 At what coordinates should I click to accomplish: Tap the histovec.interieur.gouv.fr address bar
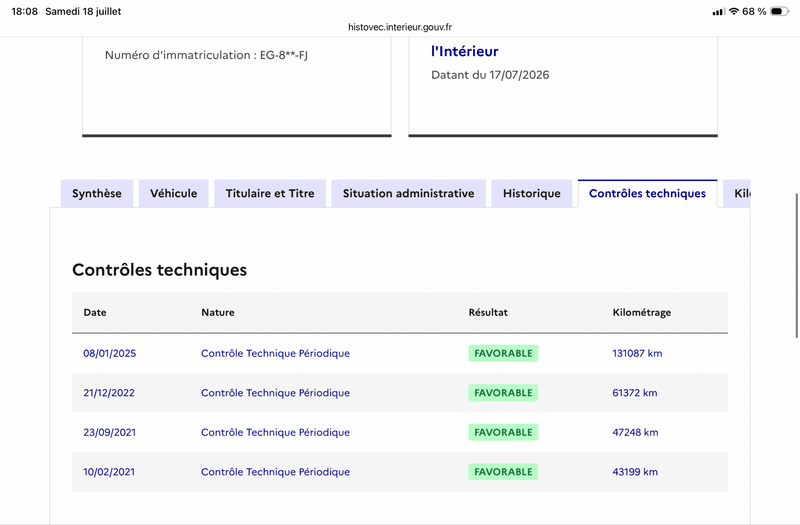[x=400, y=27]
